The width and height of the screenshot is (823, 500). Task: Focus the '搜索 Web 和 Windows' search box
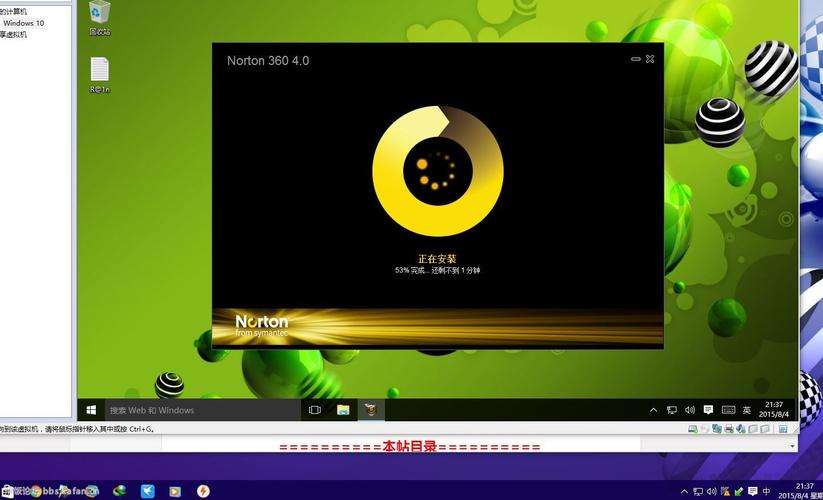tap(202, 410)
